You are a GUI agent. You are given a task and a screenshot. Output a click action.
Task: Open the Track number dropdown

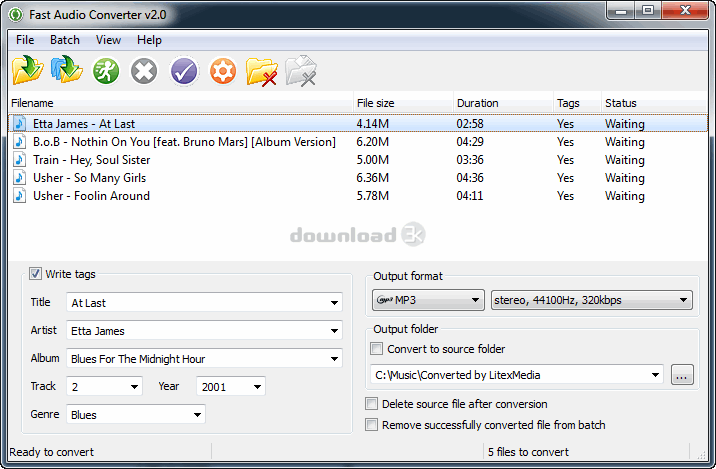pos(134,387)
